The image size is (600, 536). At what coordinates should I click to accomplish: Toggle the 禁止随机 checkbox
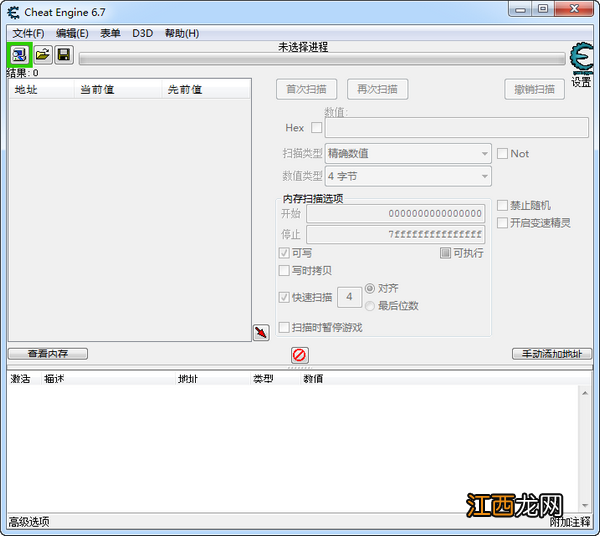pyautogui.click(x=502, y=205)
